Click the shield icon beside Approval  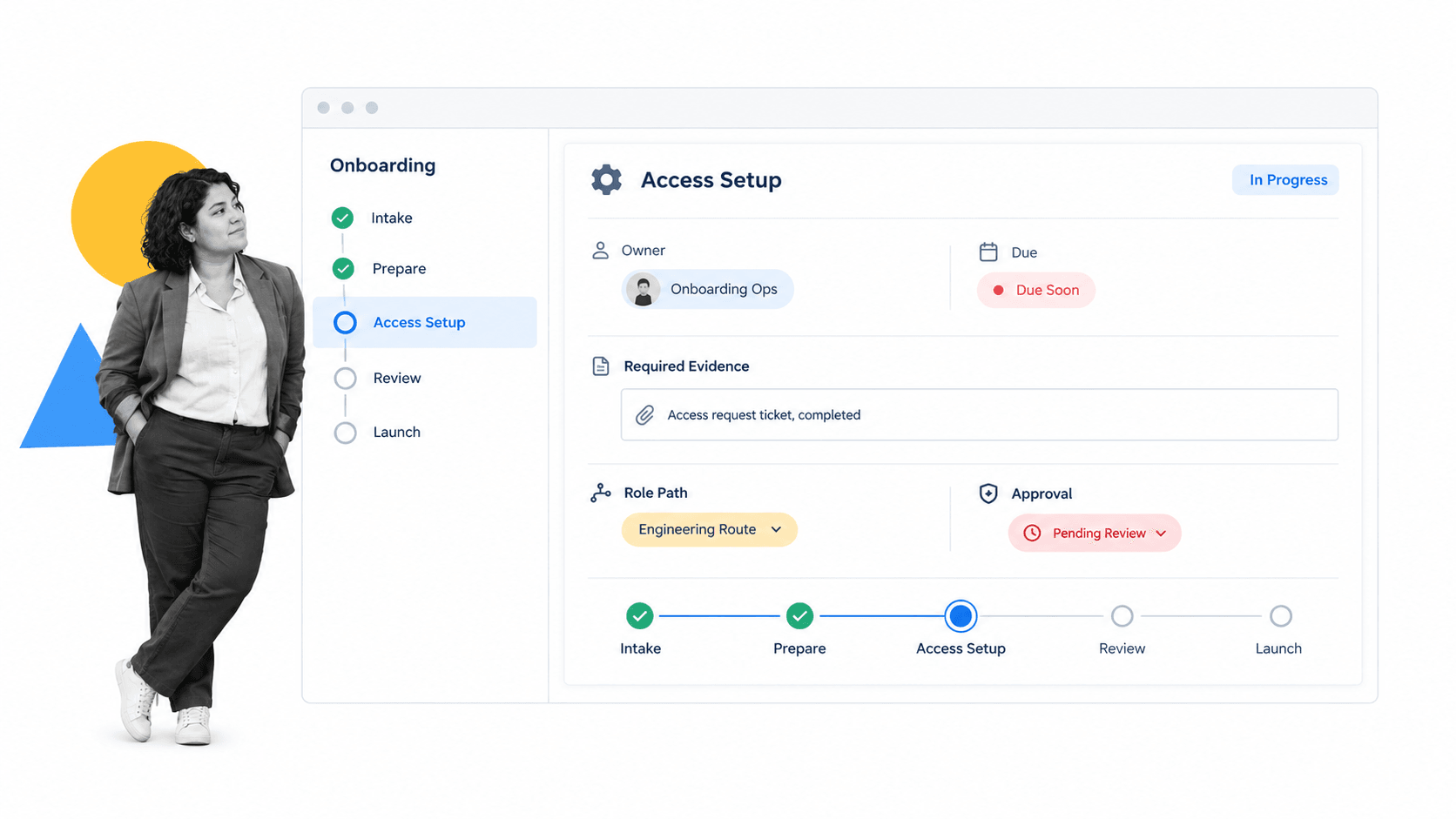tap(988, 493)
